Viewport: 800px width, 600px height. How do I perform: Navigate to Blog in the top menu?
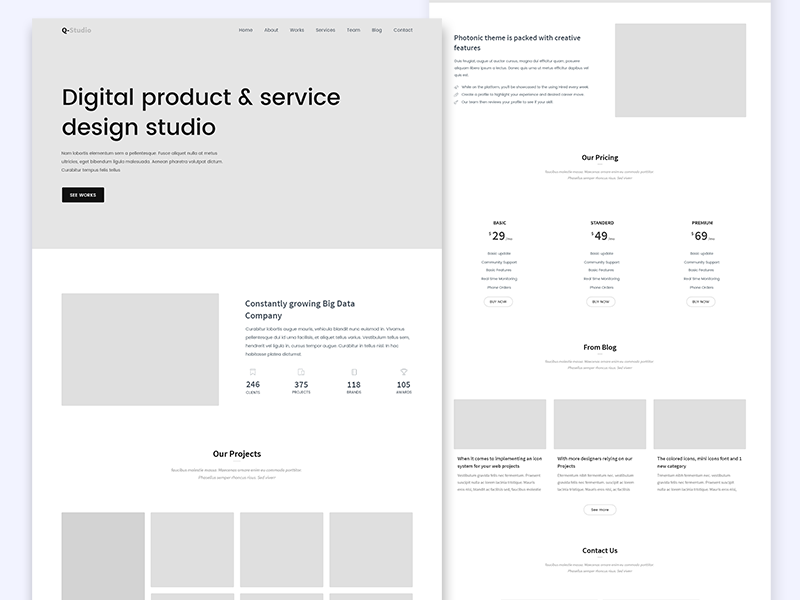point(377,30)
